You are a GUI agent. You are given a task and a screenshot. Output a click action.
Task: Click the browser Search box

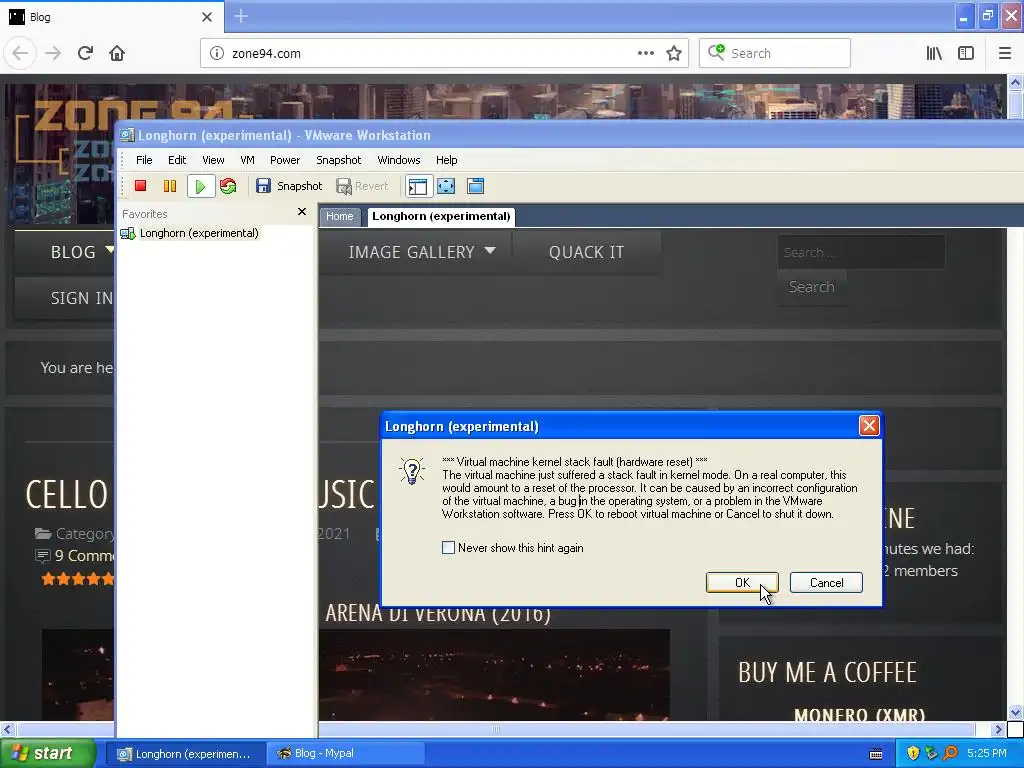pyautogui.click(x=775, y=53)
